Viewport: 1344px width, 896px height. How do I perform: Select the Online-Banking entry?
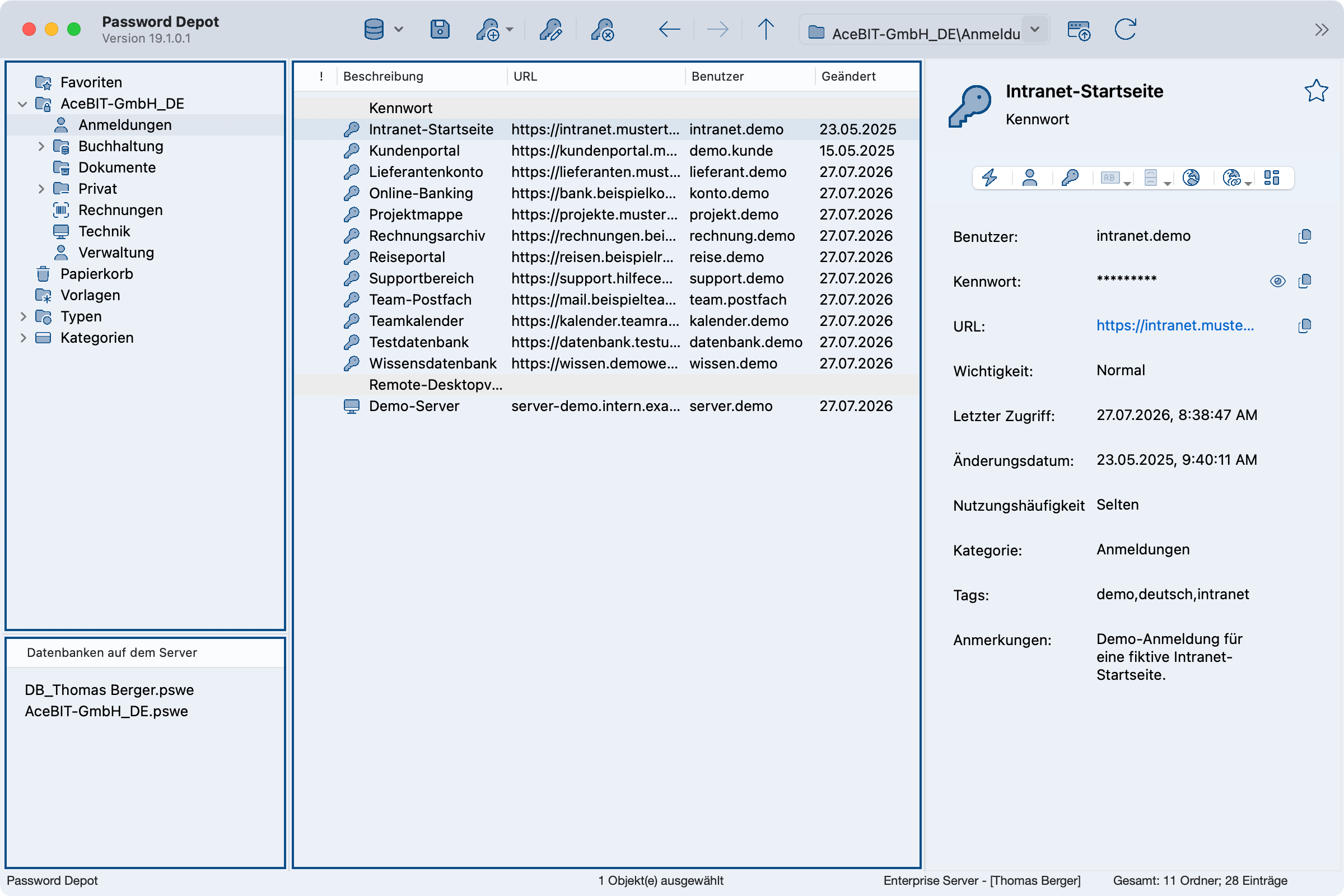[x=606, y=194]
